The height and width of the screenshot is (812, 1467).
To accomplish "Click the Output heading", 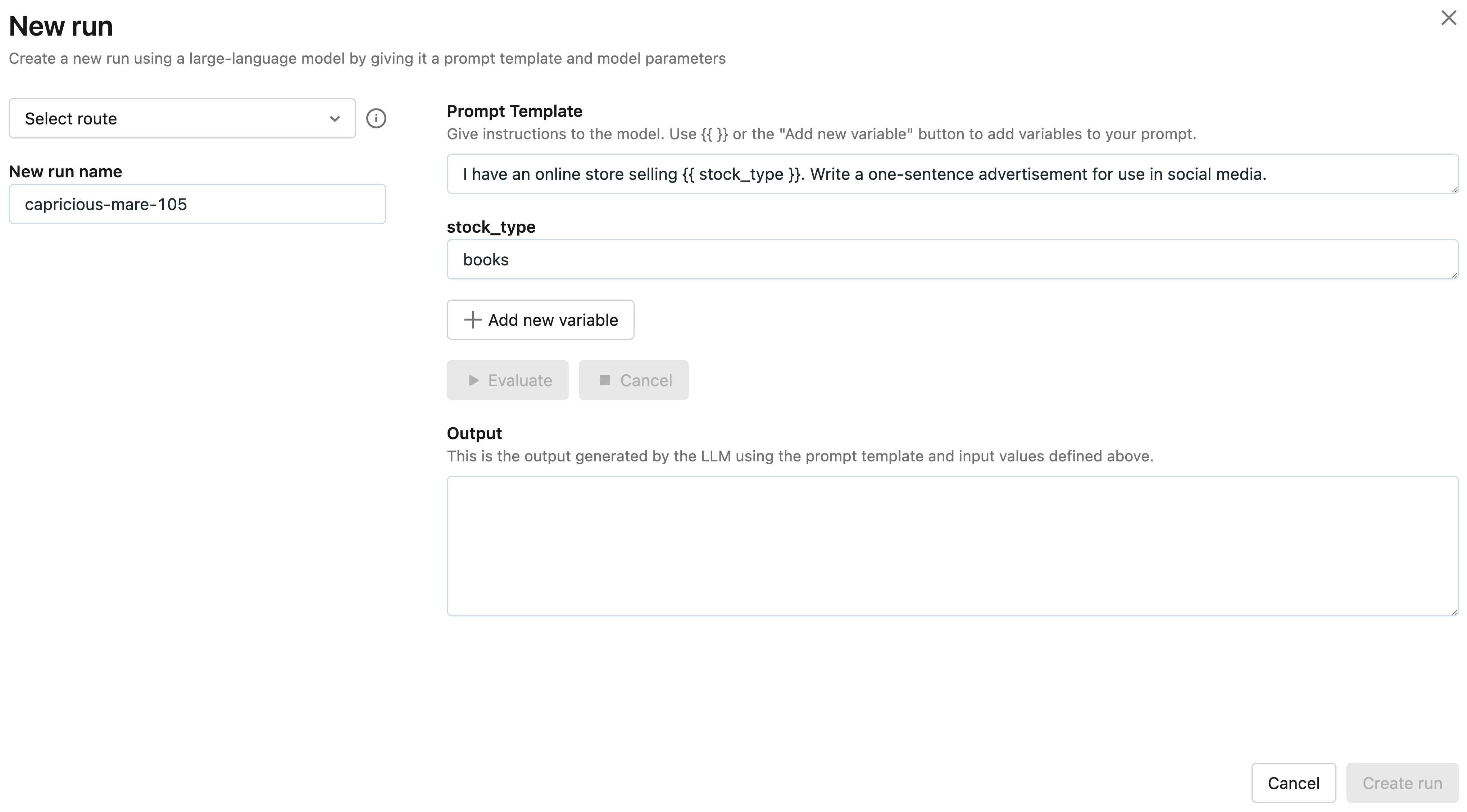I will click(x=474, y=433).
